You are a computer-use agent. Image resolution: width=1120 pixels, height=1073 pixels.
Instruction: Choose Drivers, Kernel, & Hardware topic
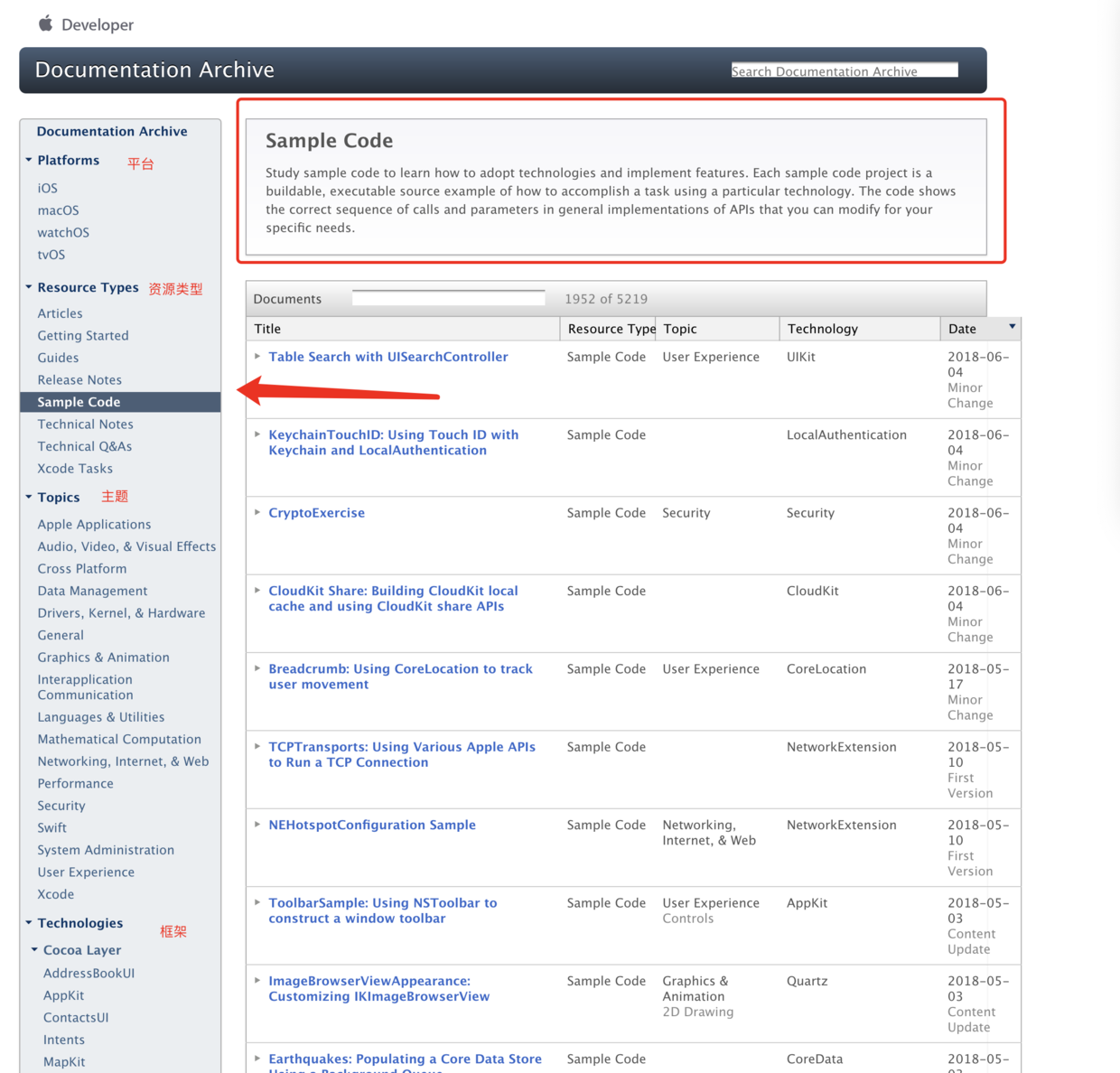pyautogui.click(x=121, y=613)
